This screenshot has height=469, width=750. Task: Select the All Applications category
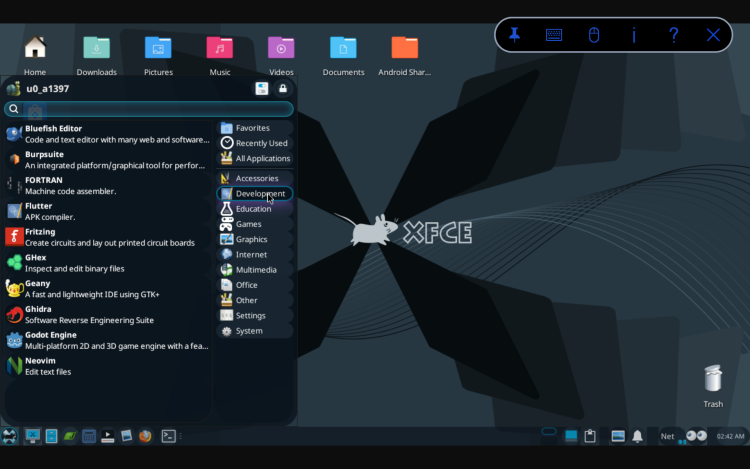click(255, 158)
